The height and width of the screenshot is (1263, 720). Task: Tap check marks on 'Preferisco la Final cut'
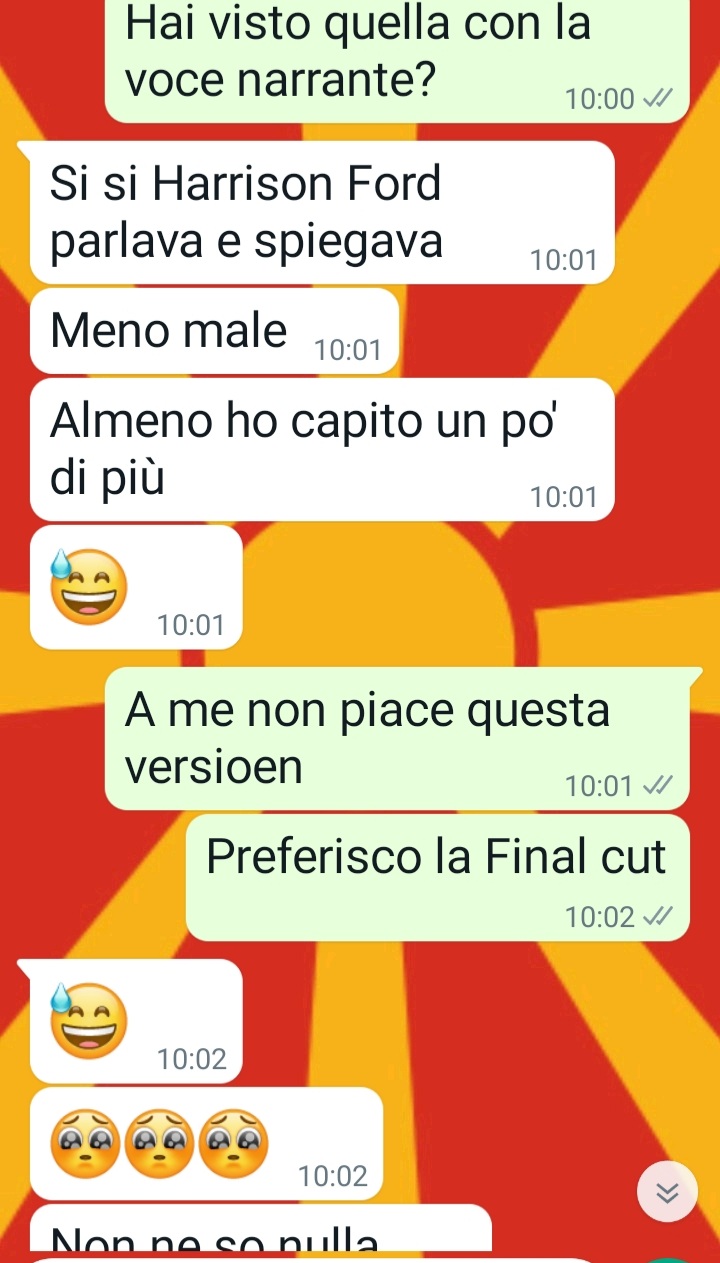pos(658,917)
